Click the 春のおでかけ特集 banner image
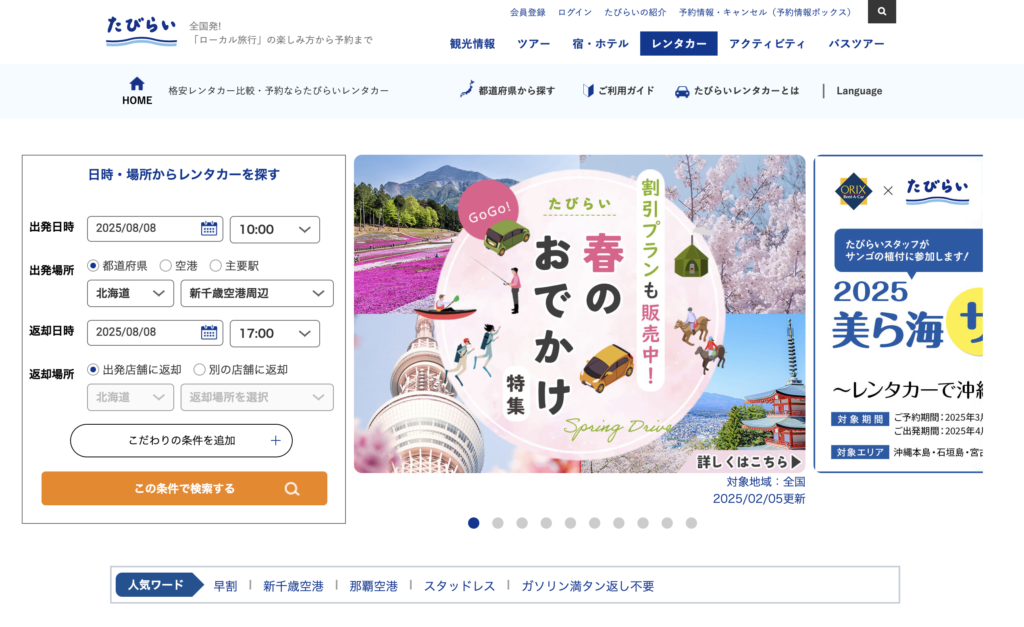 tap(579, 314)
